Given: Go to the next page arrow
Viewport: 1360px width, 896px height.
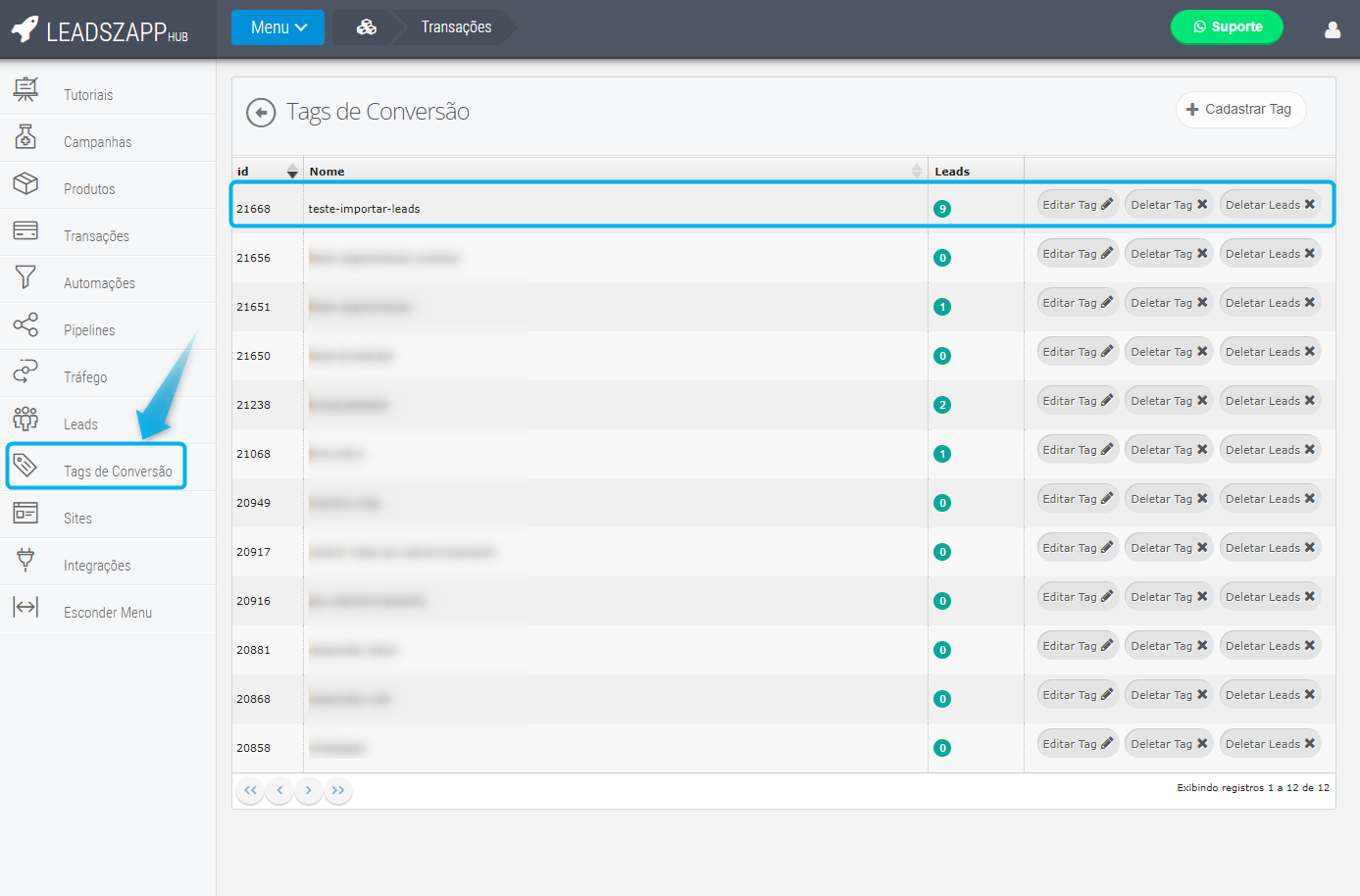Looking at the screenshot, I should pyautogui.click(x=309, y=790).
